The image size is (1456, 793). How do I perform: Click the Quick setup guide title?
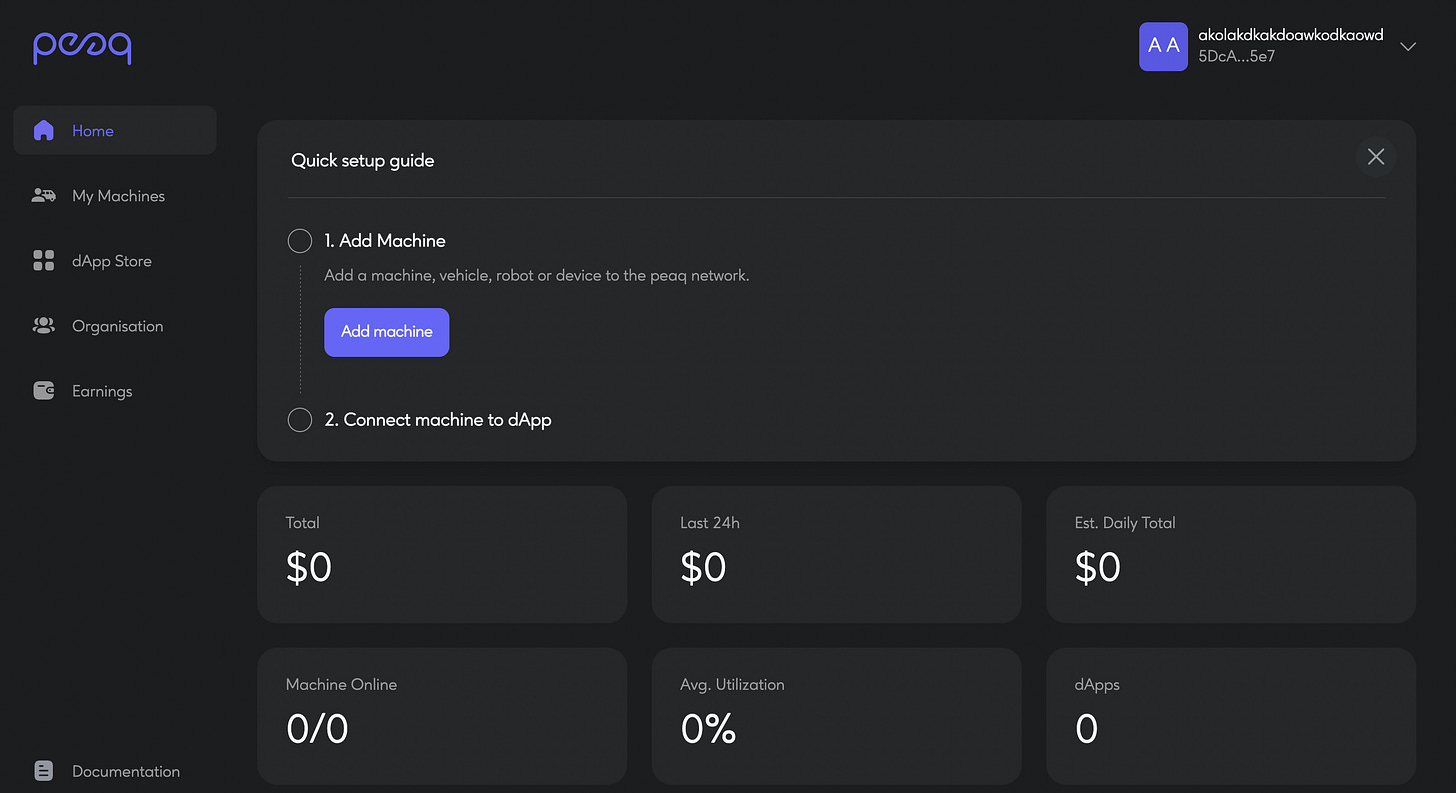coord(363,160)
